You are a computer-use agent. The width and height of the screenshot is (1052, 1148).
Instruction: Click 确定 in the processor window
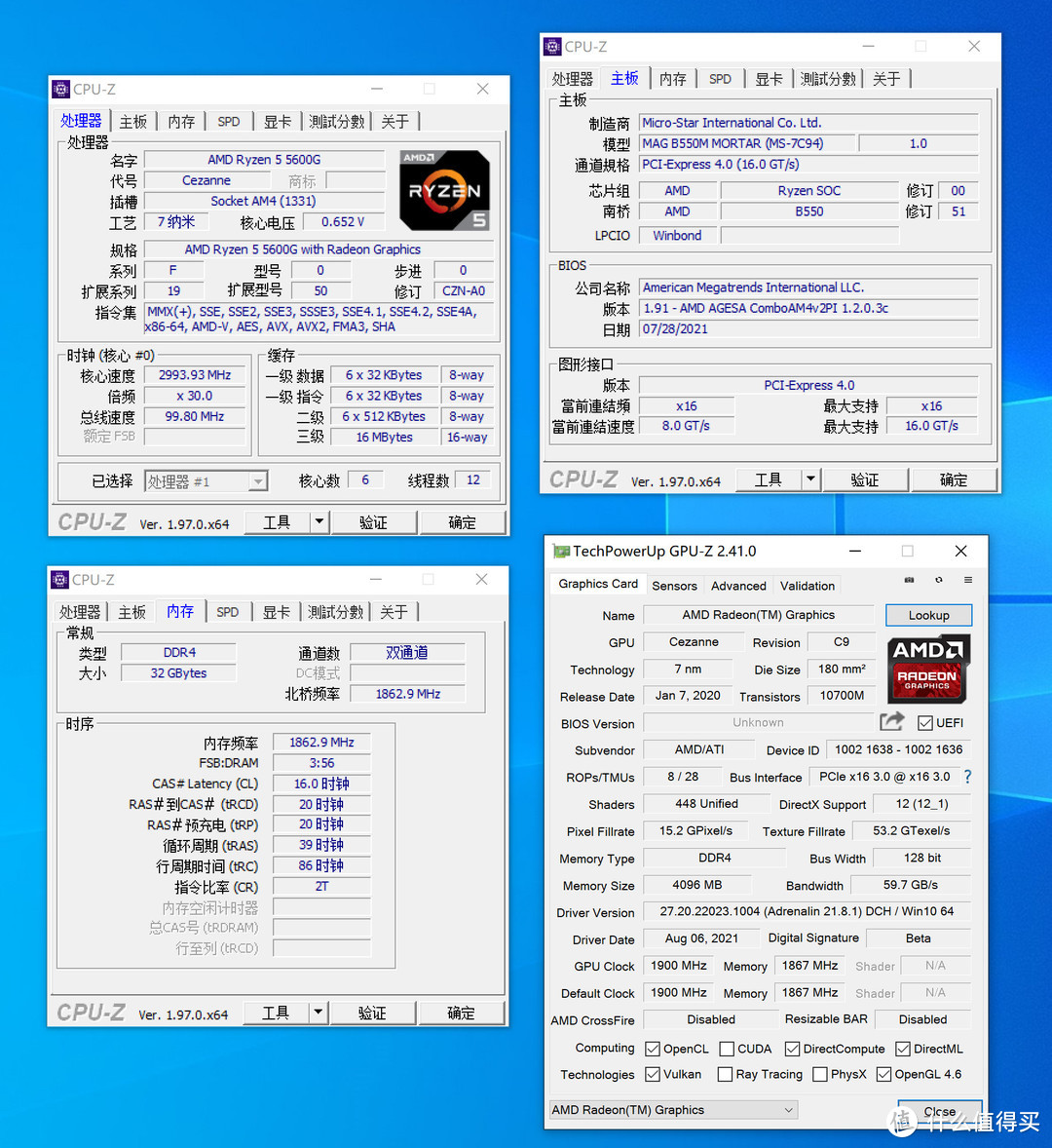click(x=462, y=522)
